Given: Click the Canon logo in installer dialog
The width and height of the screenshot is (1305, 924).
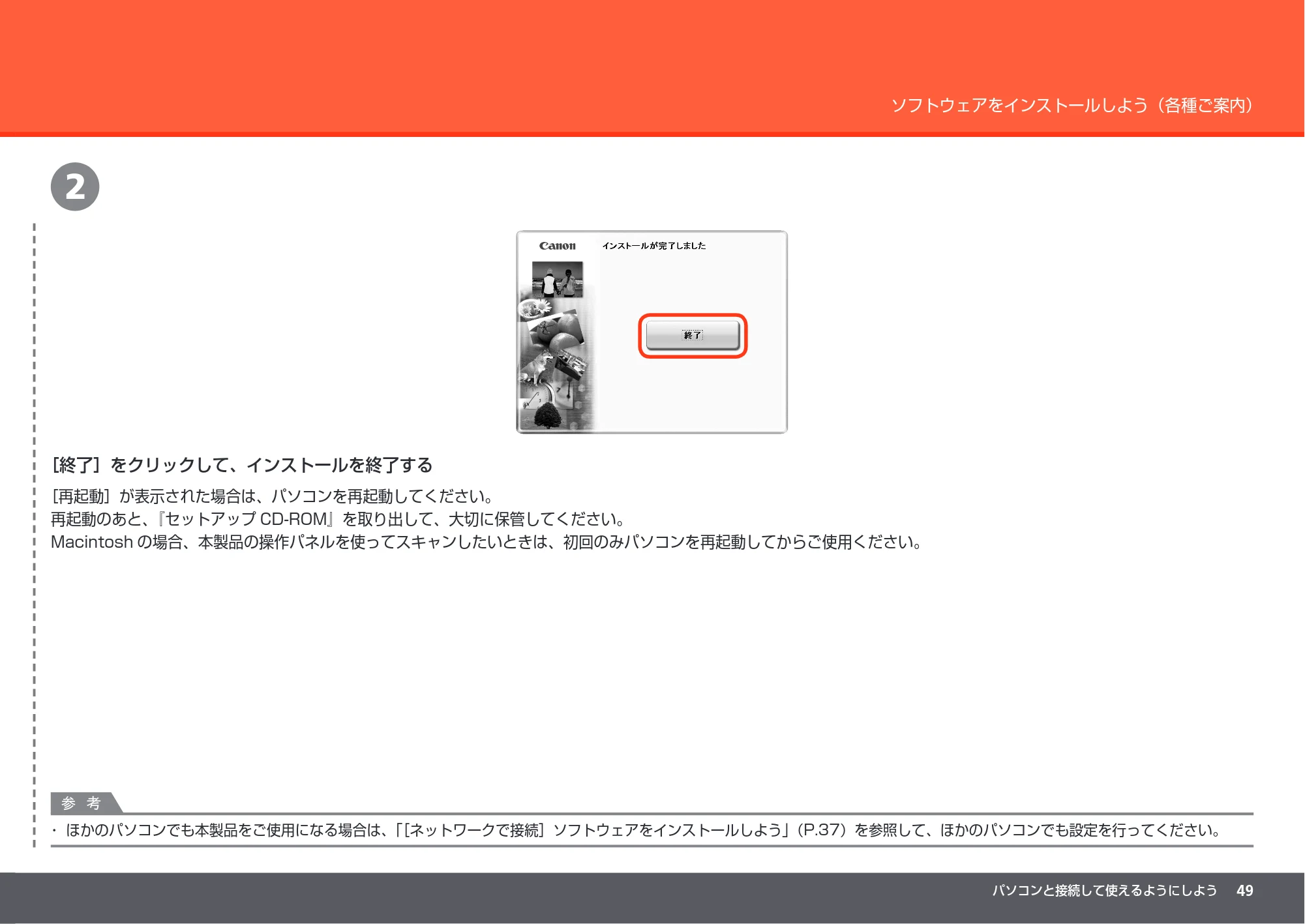Looking at the screenshot, I should pyautogui.click(x=558, y=246).
